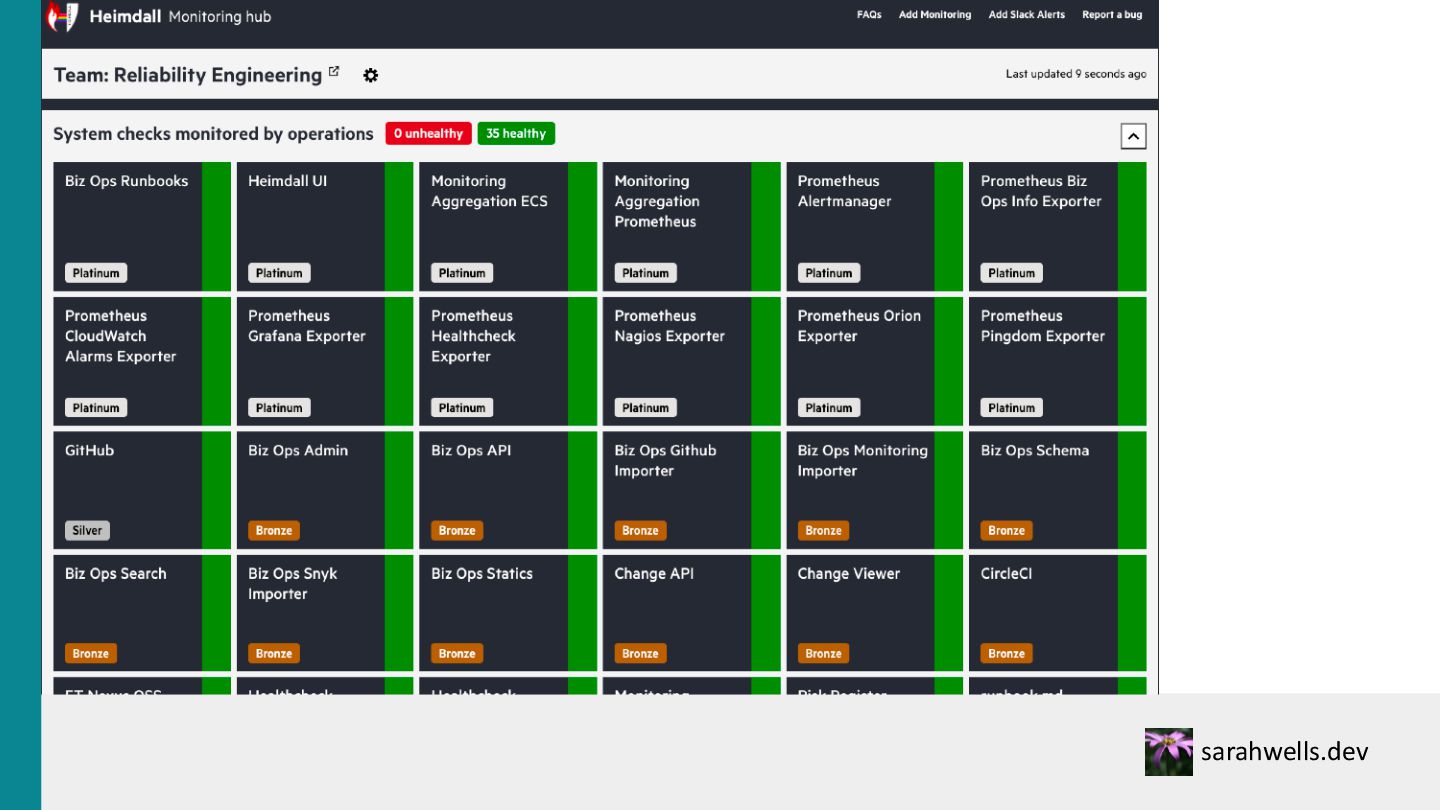The height and width of the screenshot is (810, 1440).
Task: Open the team settings gear icon
Action: [x=371, y=75]
